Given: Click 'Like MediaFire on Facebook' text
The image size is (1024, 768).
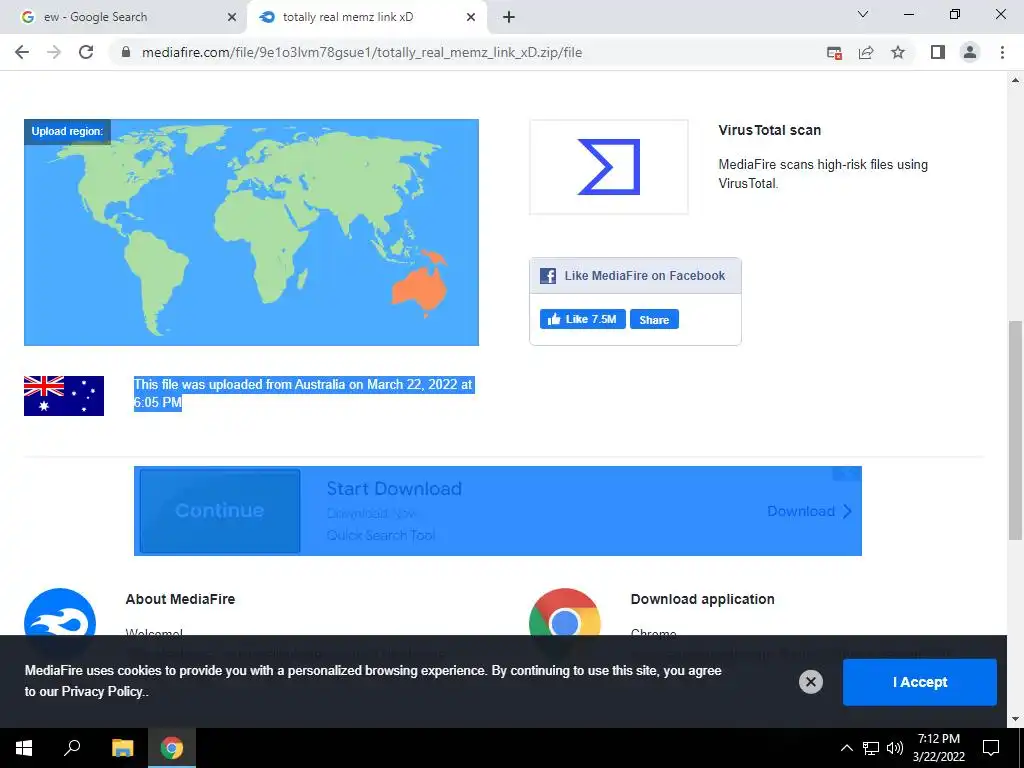Looking at the screenshot, I should point(645,276).
